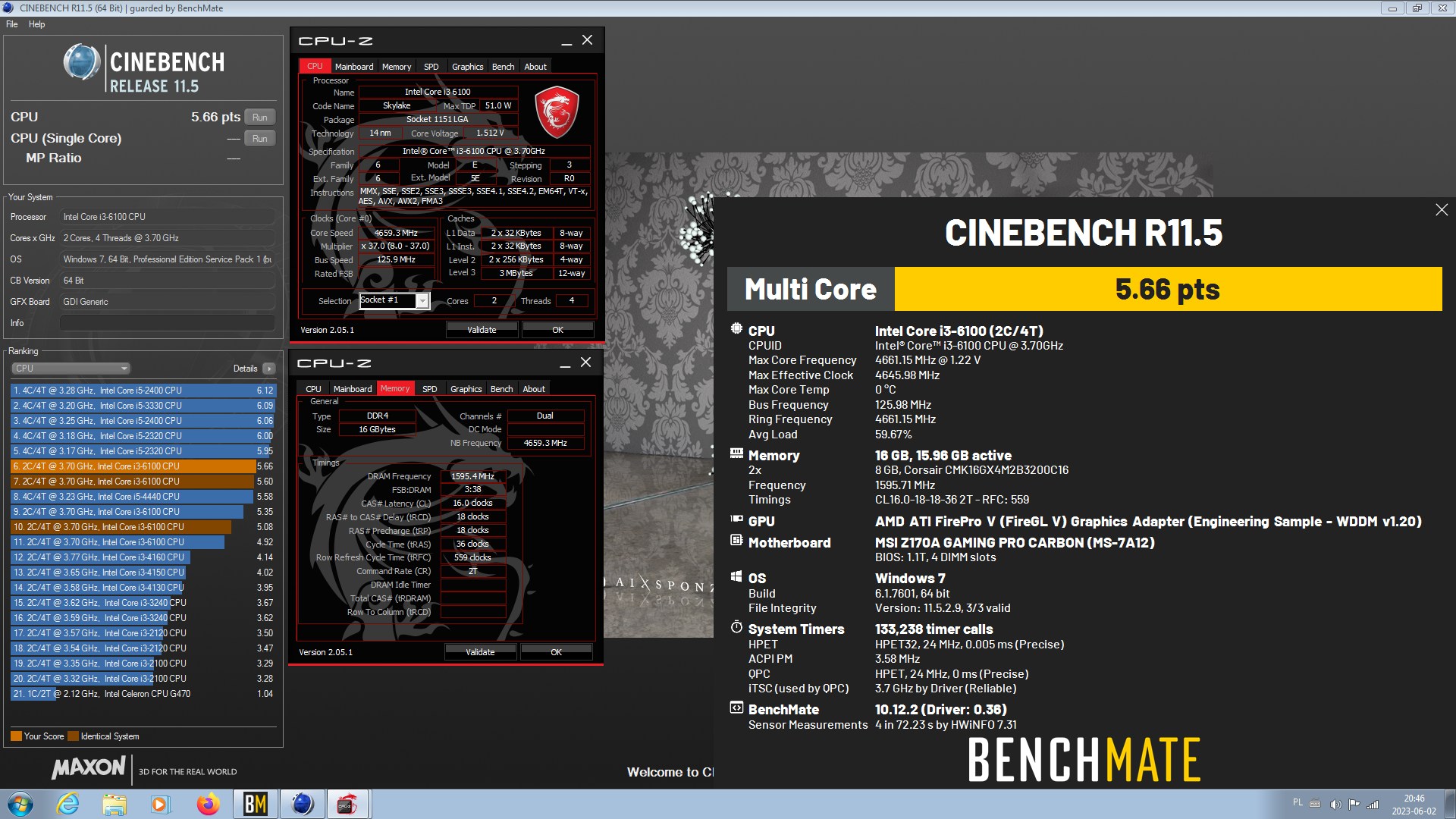Click OK in bottom CPU-Z window
This screenshot has height=819, width=1456.
click(556, 652)
